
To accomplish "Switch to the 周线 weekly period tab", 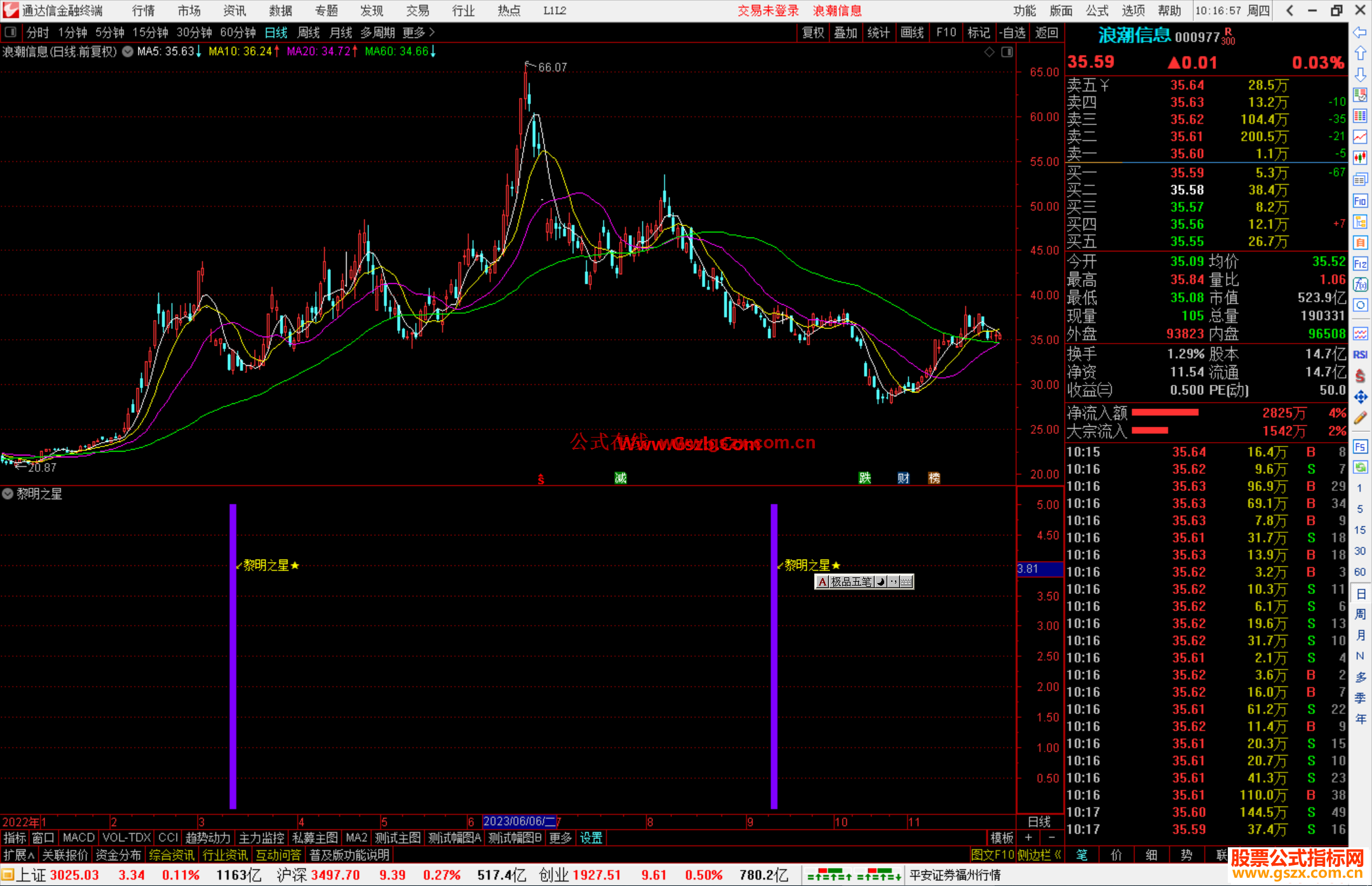I will [309, 32].
